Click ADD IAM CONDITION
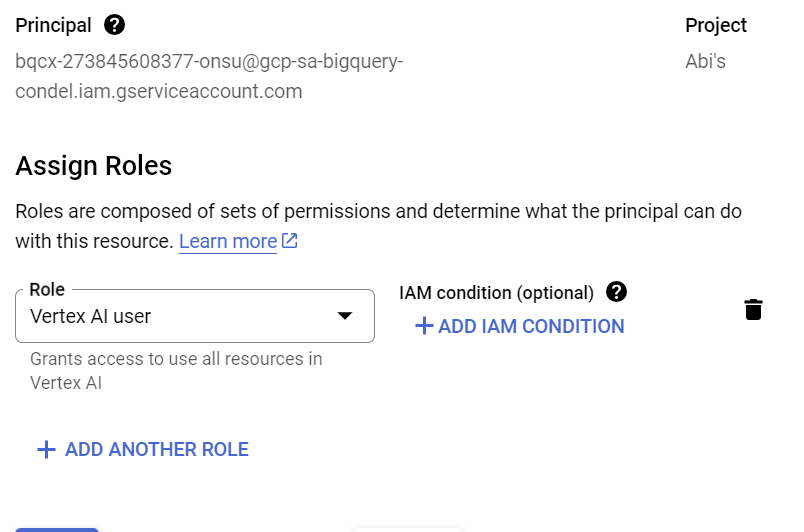Screen dimensions: 804x532 [531, 326]
